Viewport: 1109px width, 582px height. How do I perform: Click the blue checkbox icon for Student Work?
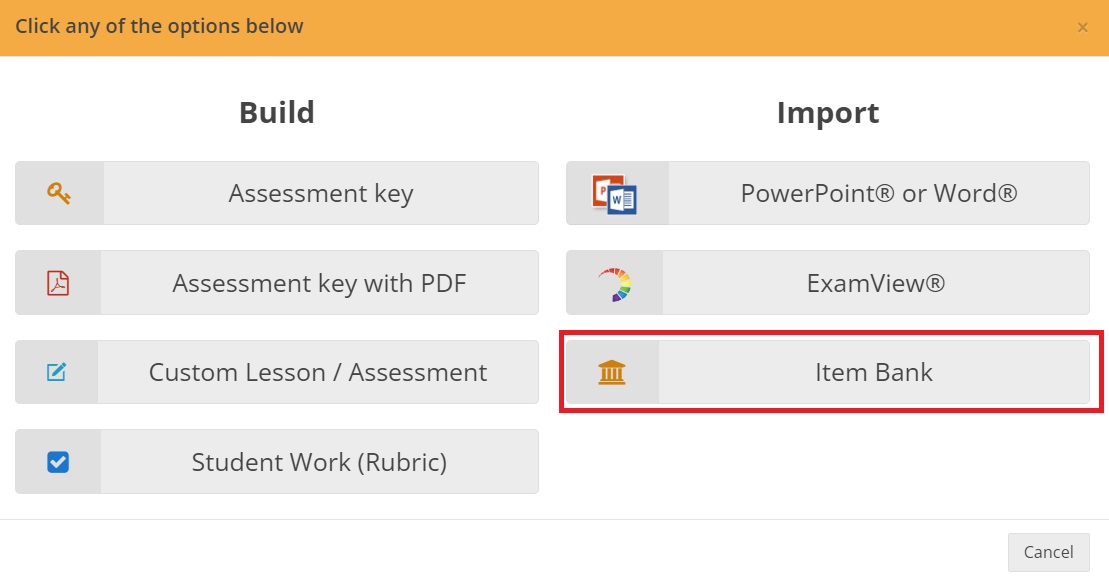pos(57,461)
